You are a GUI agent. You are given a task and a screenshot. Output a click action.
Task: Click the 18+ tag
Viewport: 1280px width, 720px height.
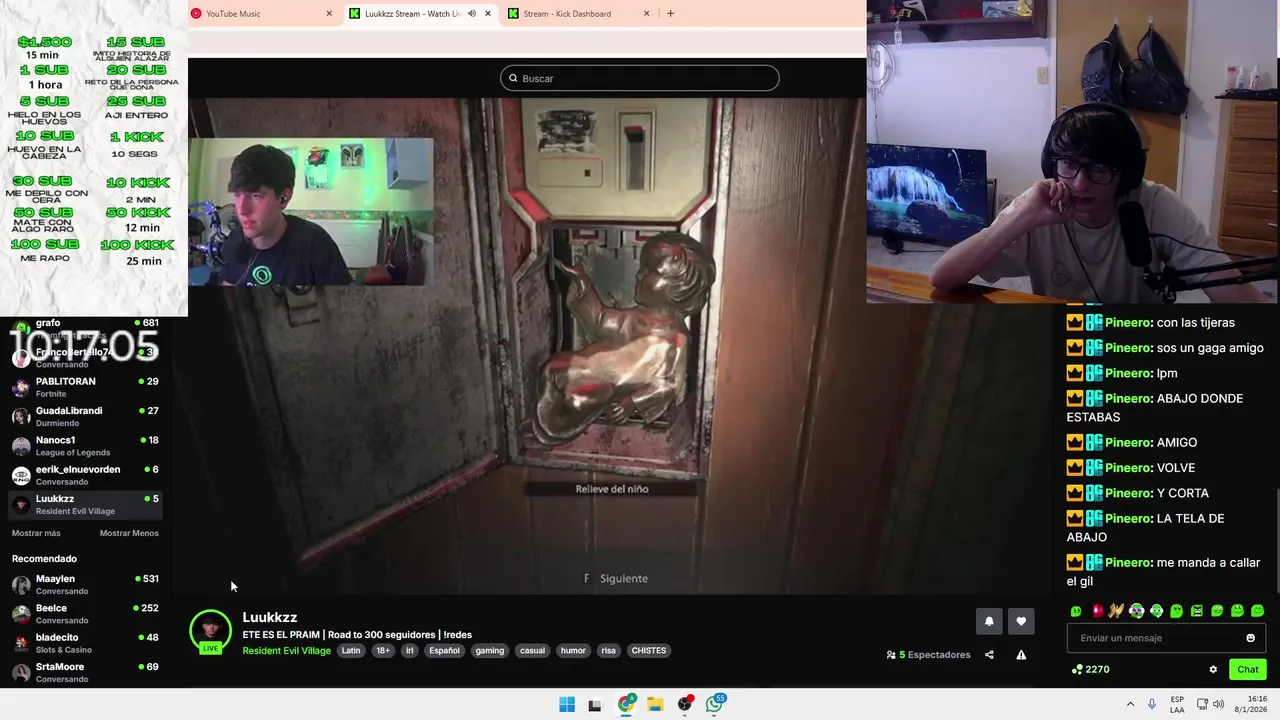tap(383, 651)
